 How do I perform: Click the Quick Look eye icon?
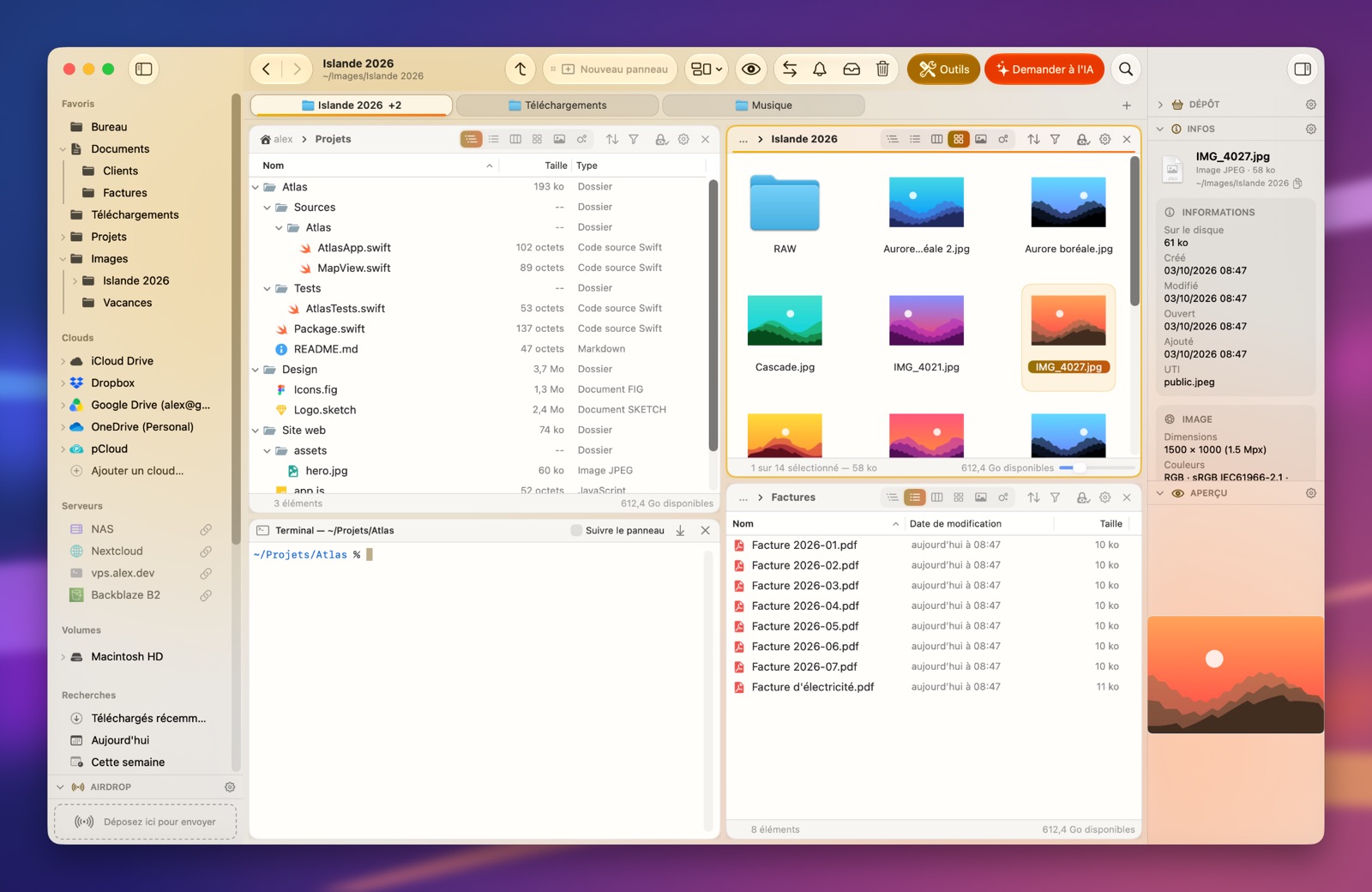click(x=751, y=69)
